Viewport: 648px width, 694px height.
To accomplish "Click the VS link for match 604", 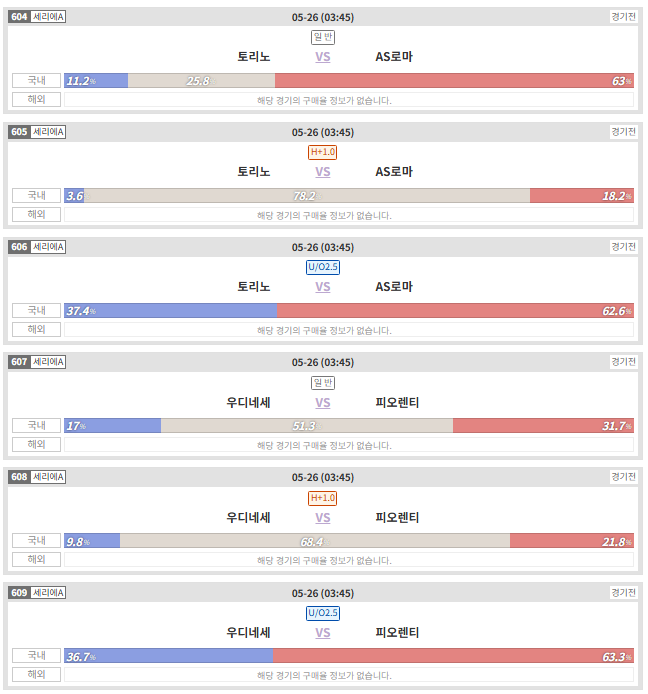I will (x=323, y=57).
